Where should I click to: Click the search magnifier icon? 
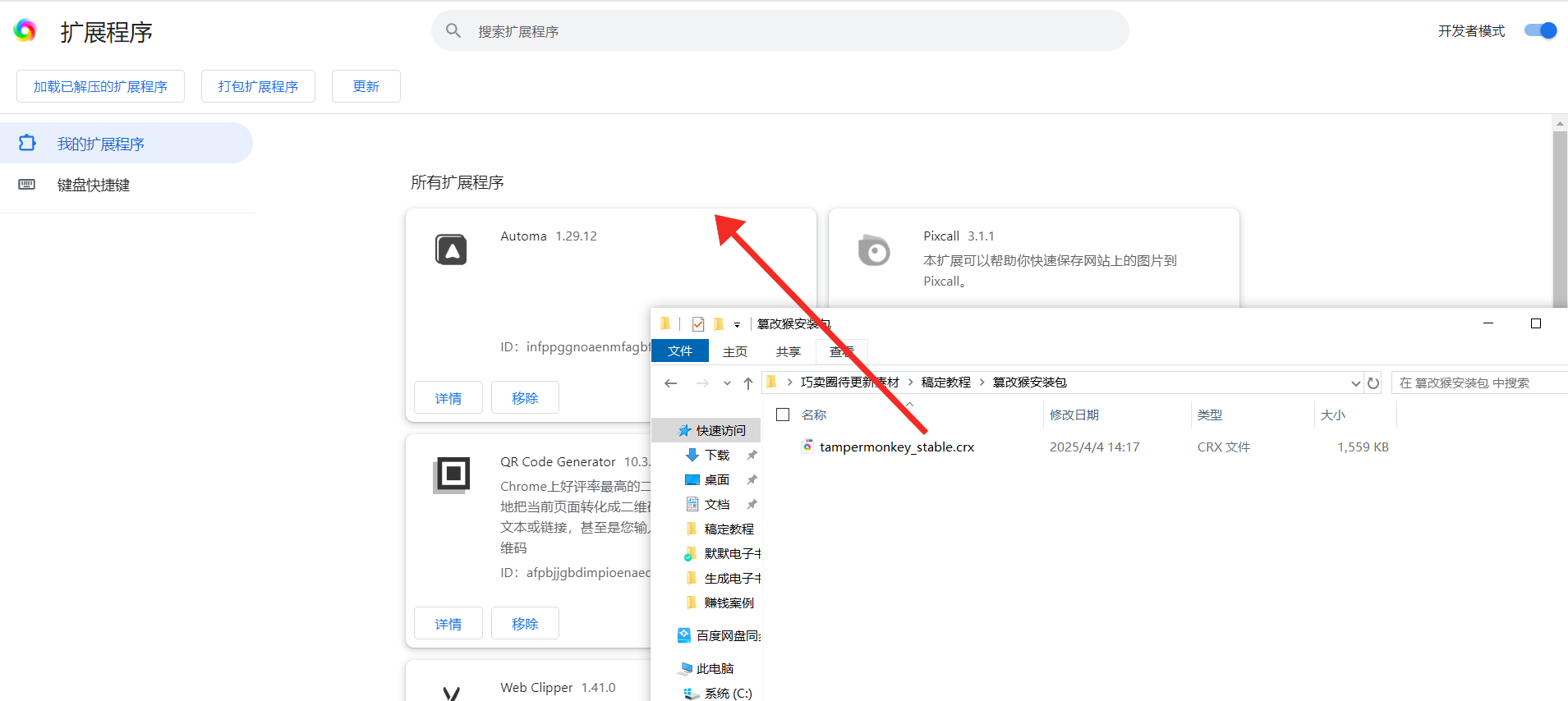tap(453, 31)
